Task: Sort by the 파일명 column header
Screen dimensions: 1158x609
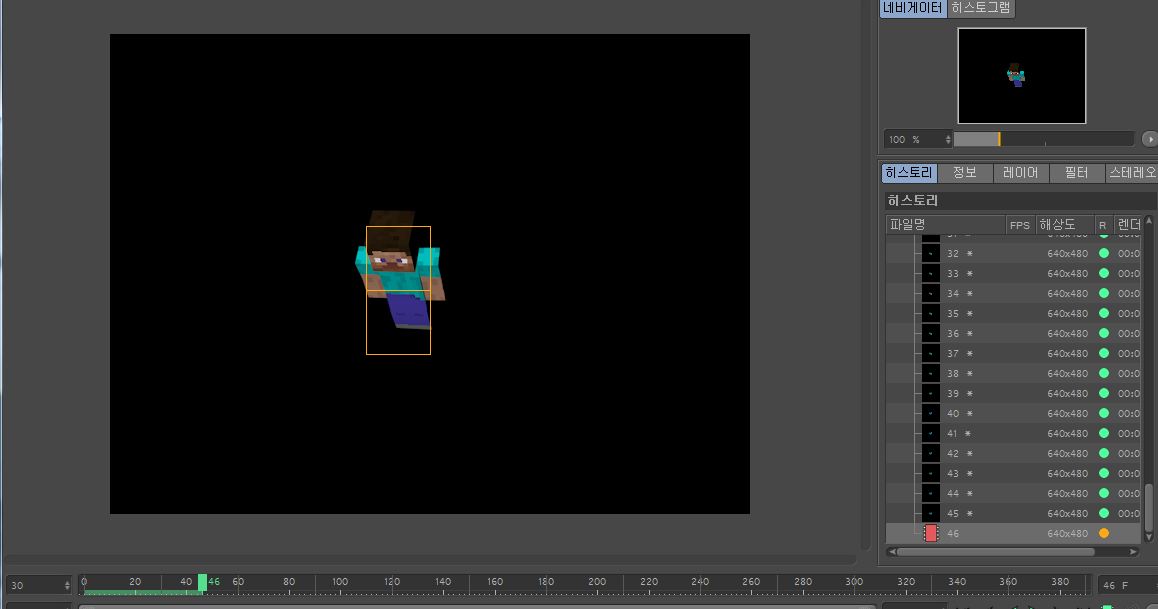Action: tap(946, 224)
